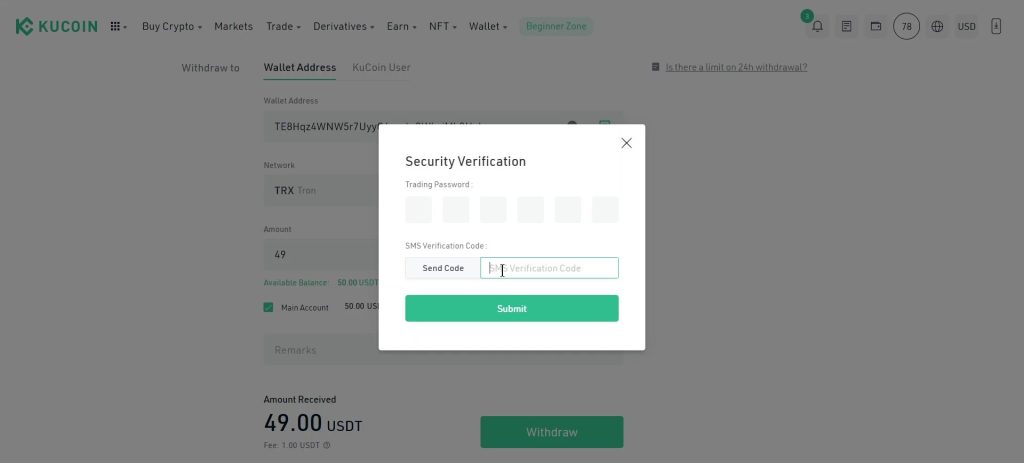This screenshot has width=1024, height=463.
Task: Click the app download phone icon
Action: tap(996, 27)
